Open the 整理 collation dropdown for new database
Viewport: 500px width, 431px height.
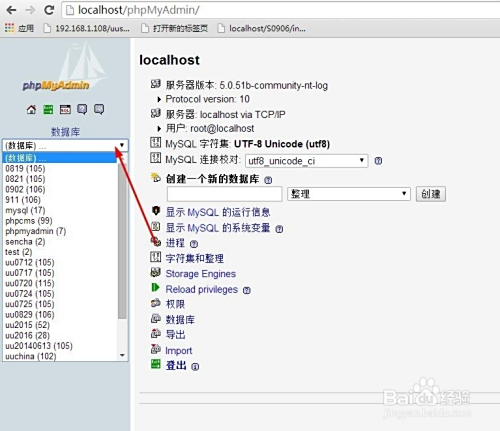click(348, 194)
